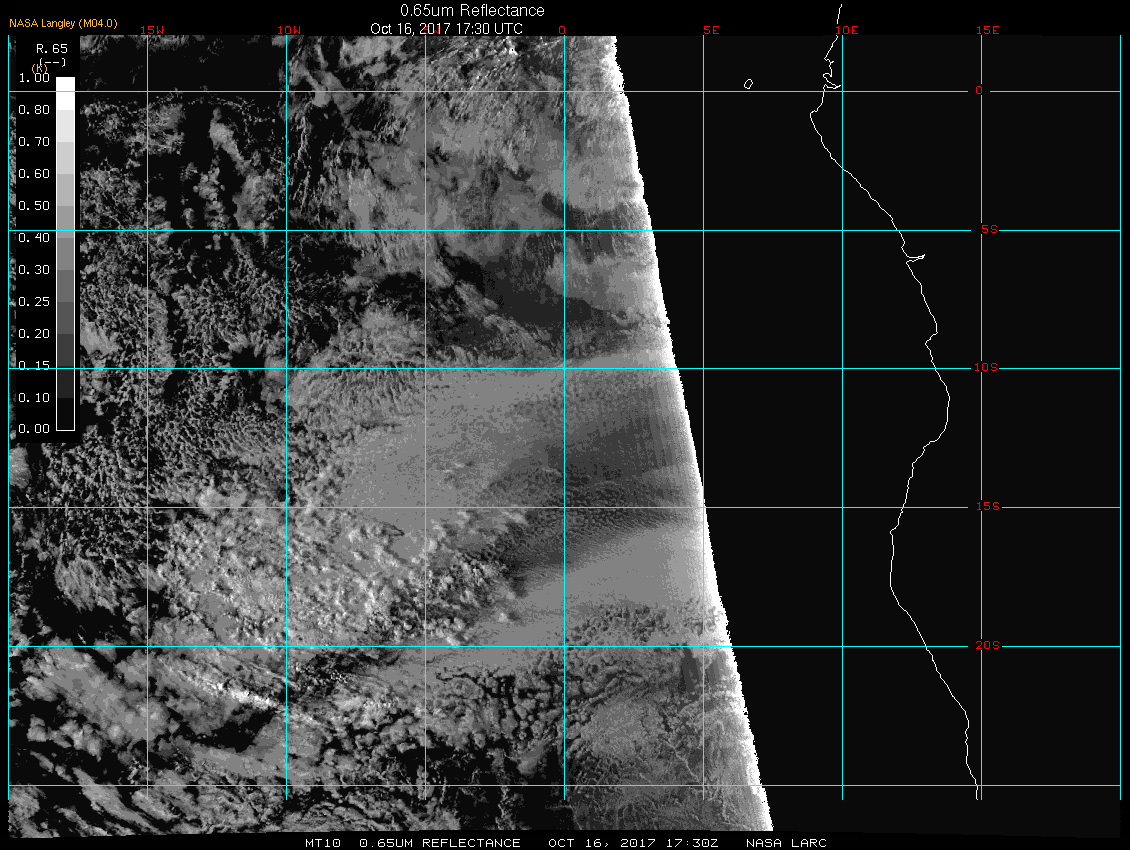Click the '0.65um Reflectance' title text

[472, 10]
